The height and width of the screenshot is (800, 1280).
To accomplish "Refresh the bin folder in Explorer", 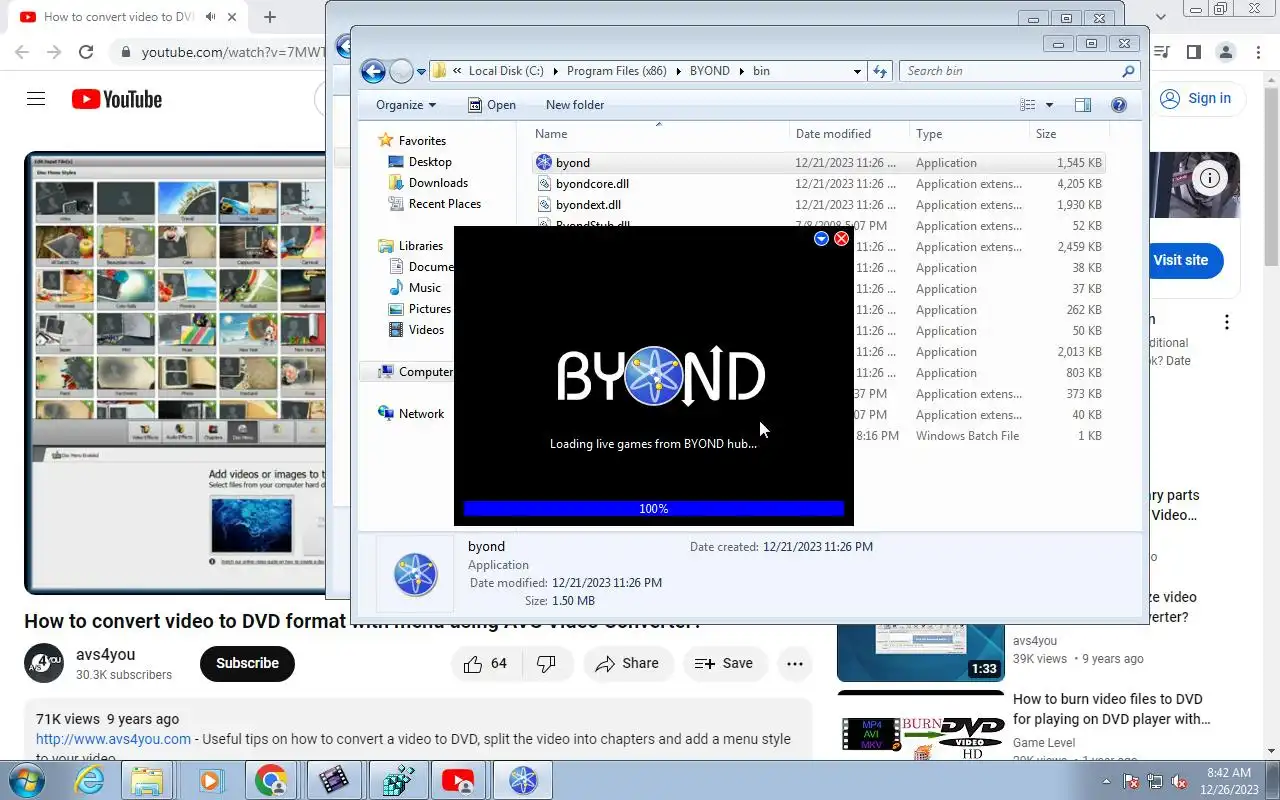I will tap(880, 71).
